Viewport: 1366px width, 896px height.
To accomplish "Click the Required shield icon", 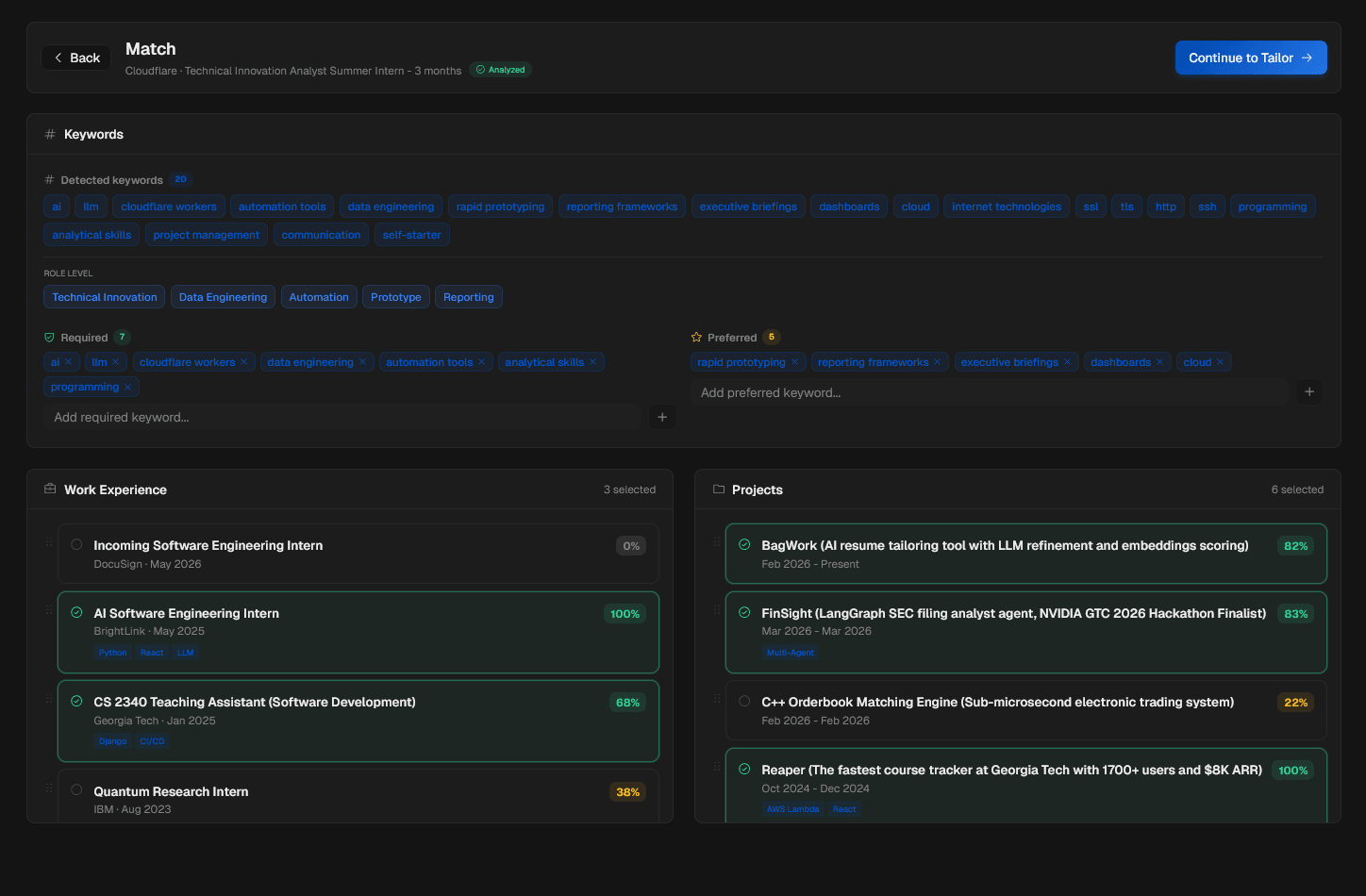I will coord(50,337).
